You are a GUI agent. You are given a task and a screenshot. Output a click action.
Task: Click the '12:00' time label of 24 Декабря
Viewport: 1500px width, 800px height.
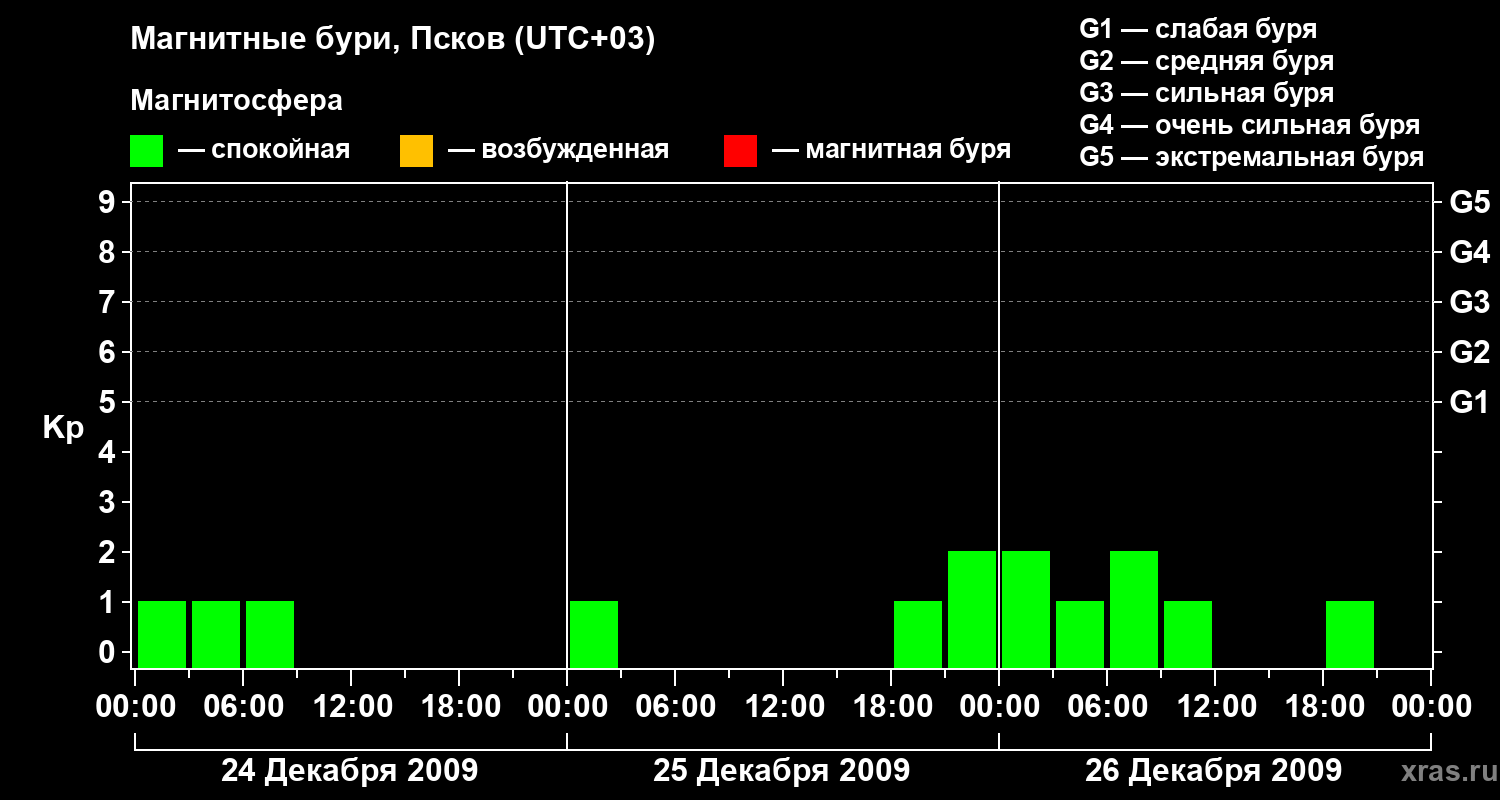(351, 707)
